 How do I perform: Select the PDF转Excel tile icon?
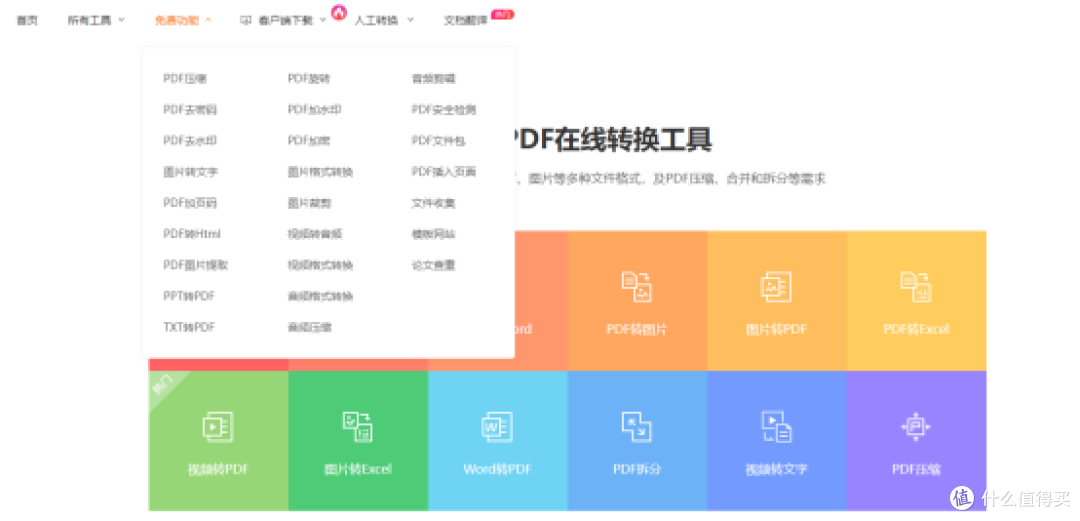(x=916, y=287)
